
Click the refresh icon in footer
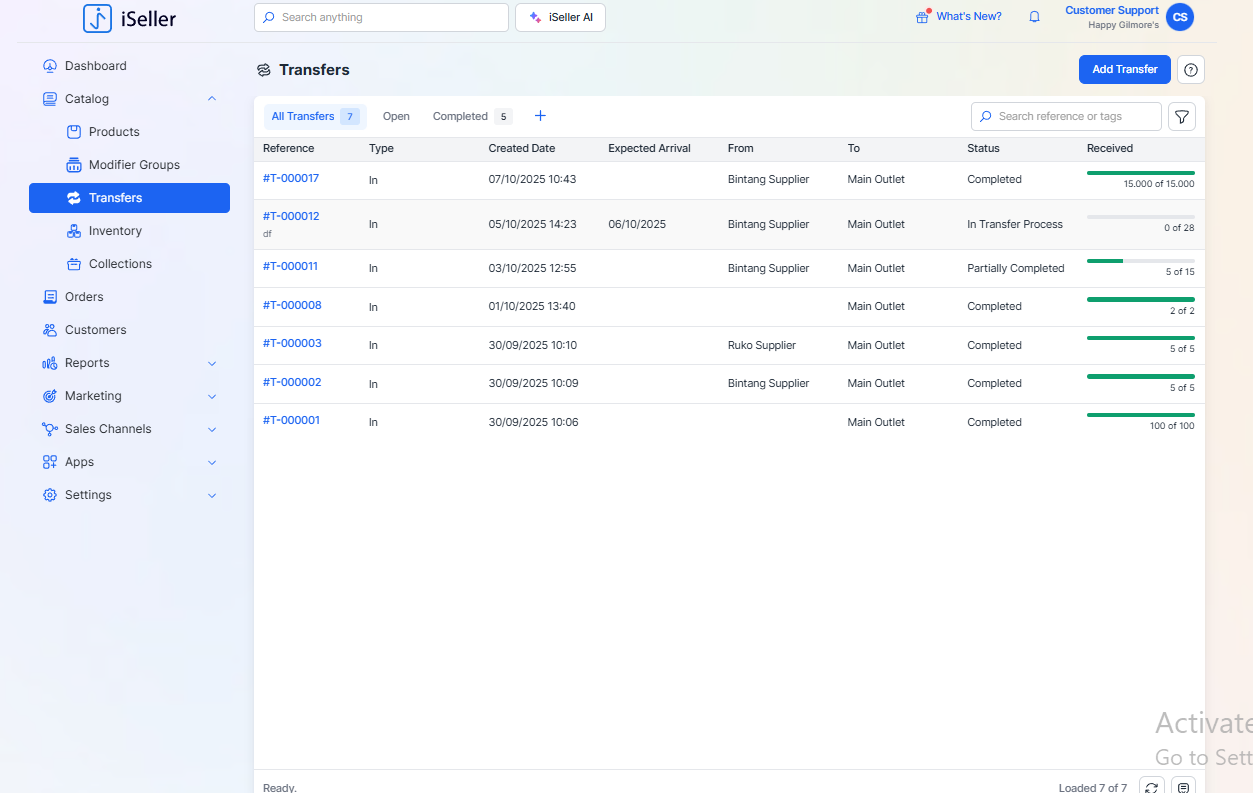coord(1151,787)
